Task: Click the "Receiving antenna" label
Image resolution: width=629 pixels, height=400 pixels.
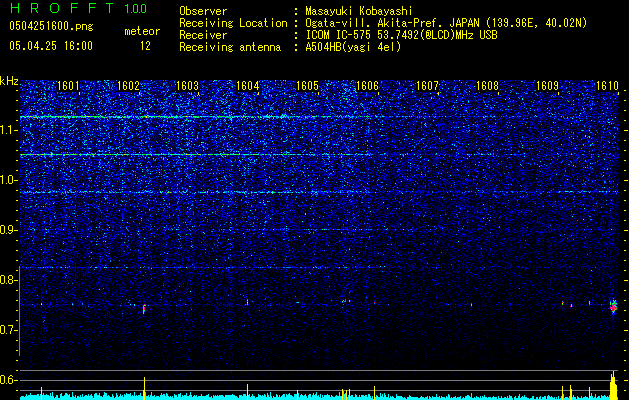Action: click(230, 47)
